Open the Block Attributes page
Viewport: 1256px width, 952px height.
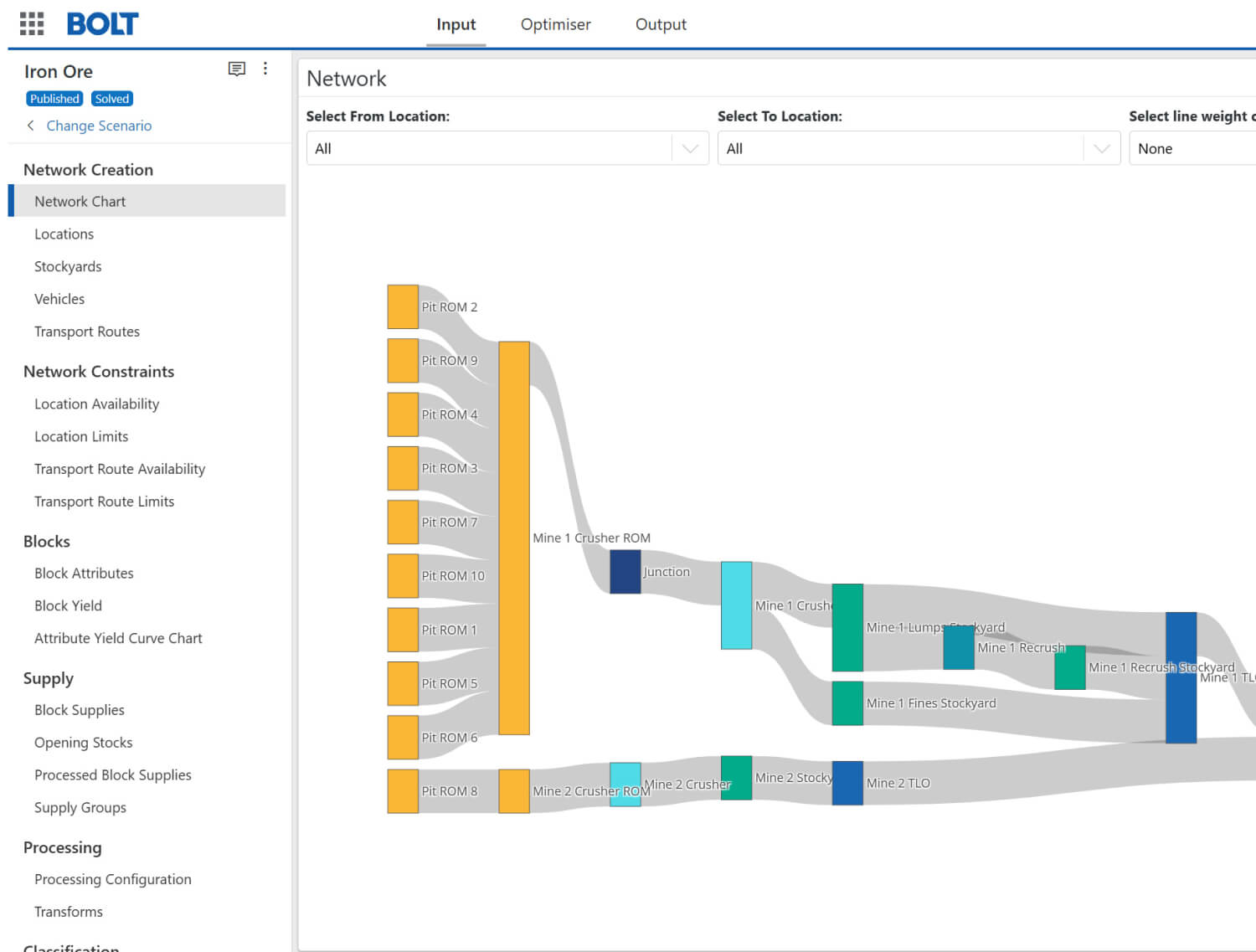pos(84,574)
